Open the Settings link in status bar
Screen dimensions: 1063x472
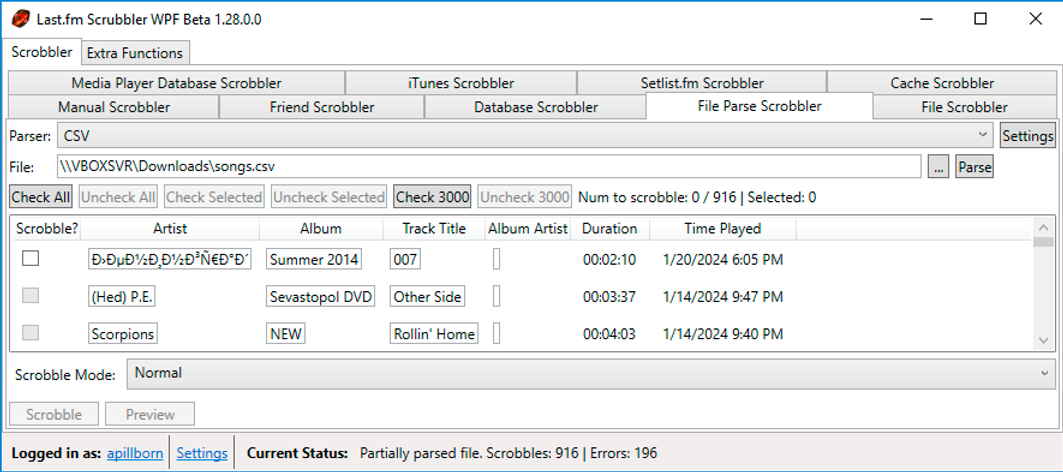point(202,453)
